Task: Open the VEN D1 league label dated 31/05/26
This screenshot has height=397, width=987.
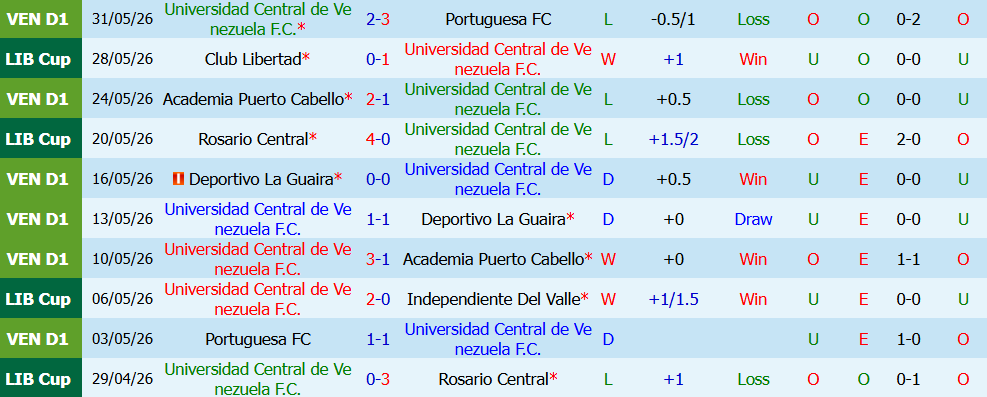Action: pyautogui.click(x=37, y=19)
